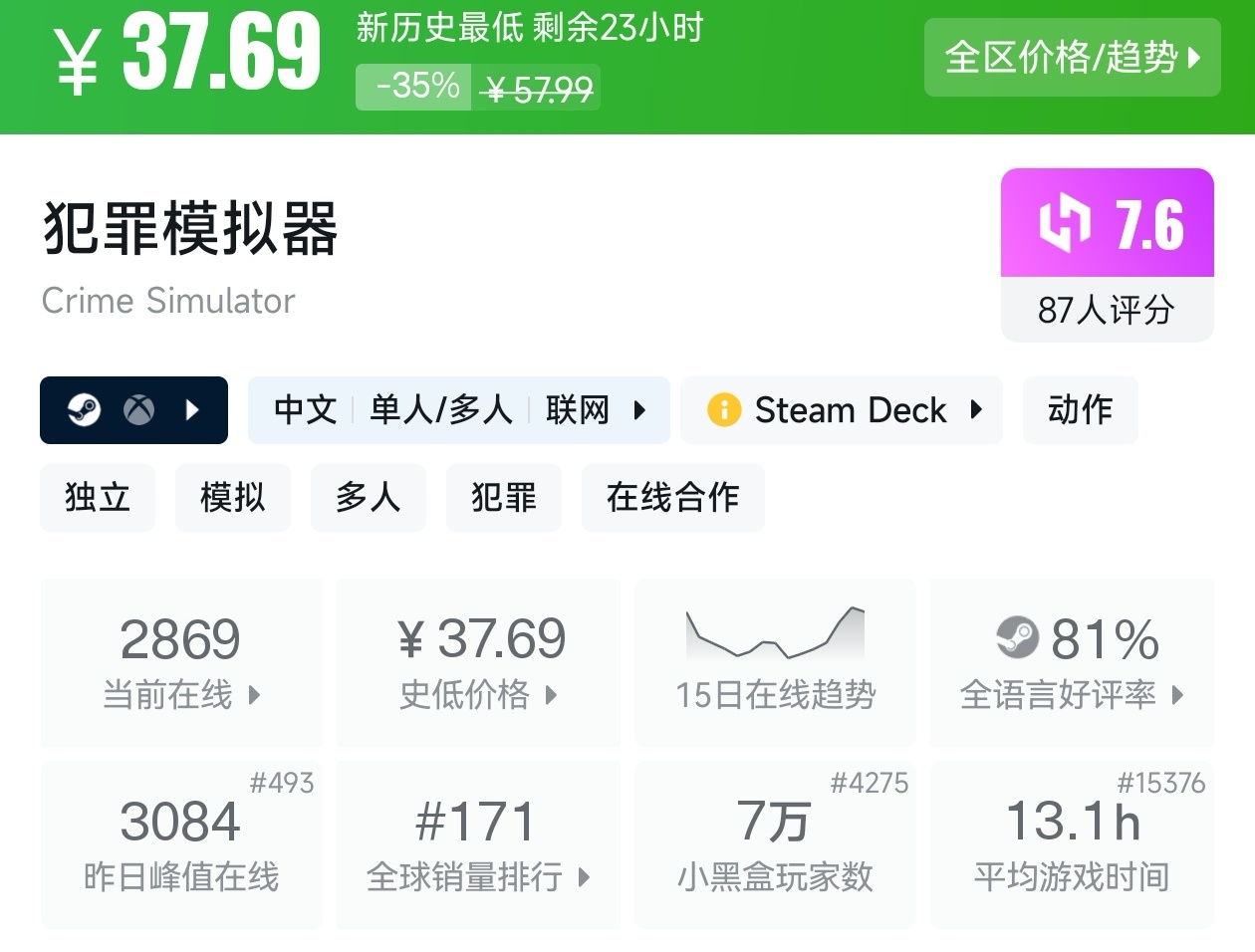Select the 独立 tag

click(x=98, y=497)
